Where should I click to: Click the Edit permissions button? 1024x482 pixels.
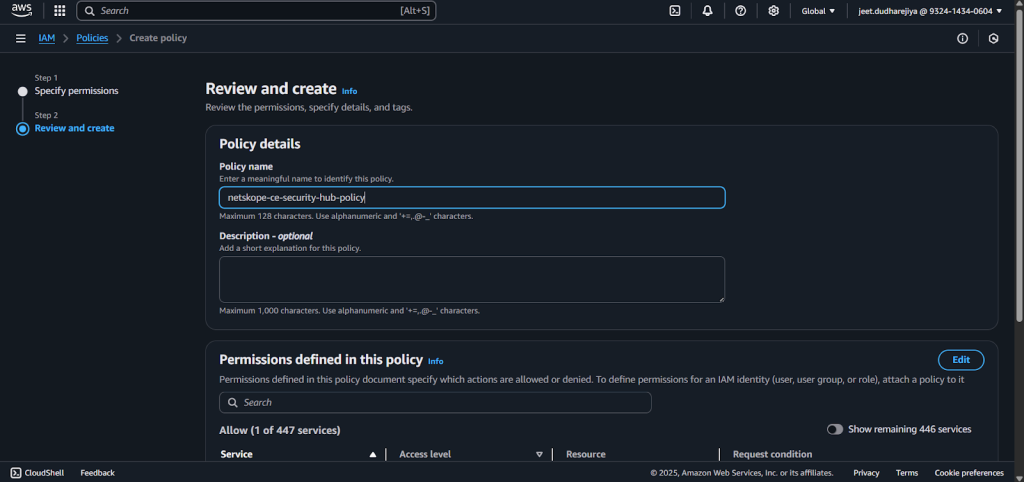pyautogui.click(x=961, y=360)
